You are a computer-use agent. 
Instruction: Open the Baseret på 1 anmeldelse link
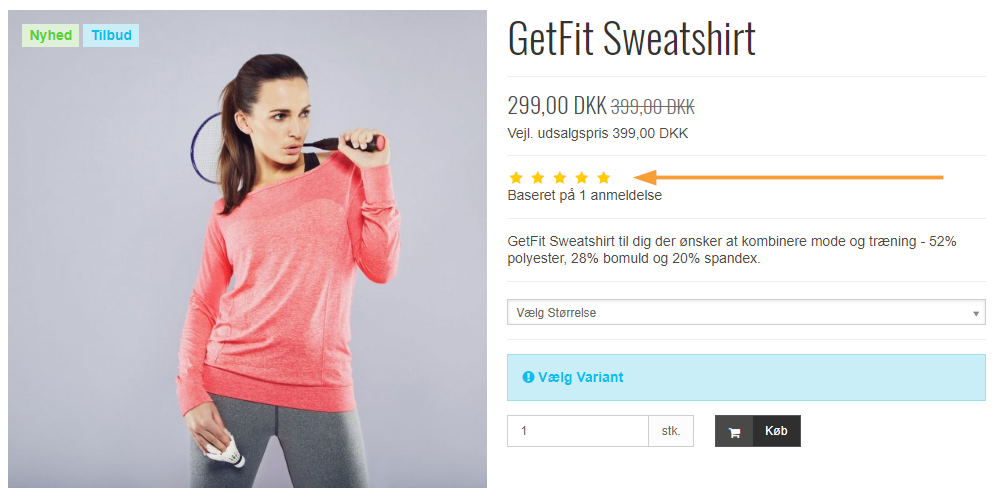point(584,196)
